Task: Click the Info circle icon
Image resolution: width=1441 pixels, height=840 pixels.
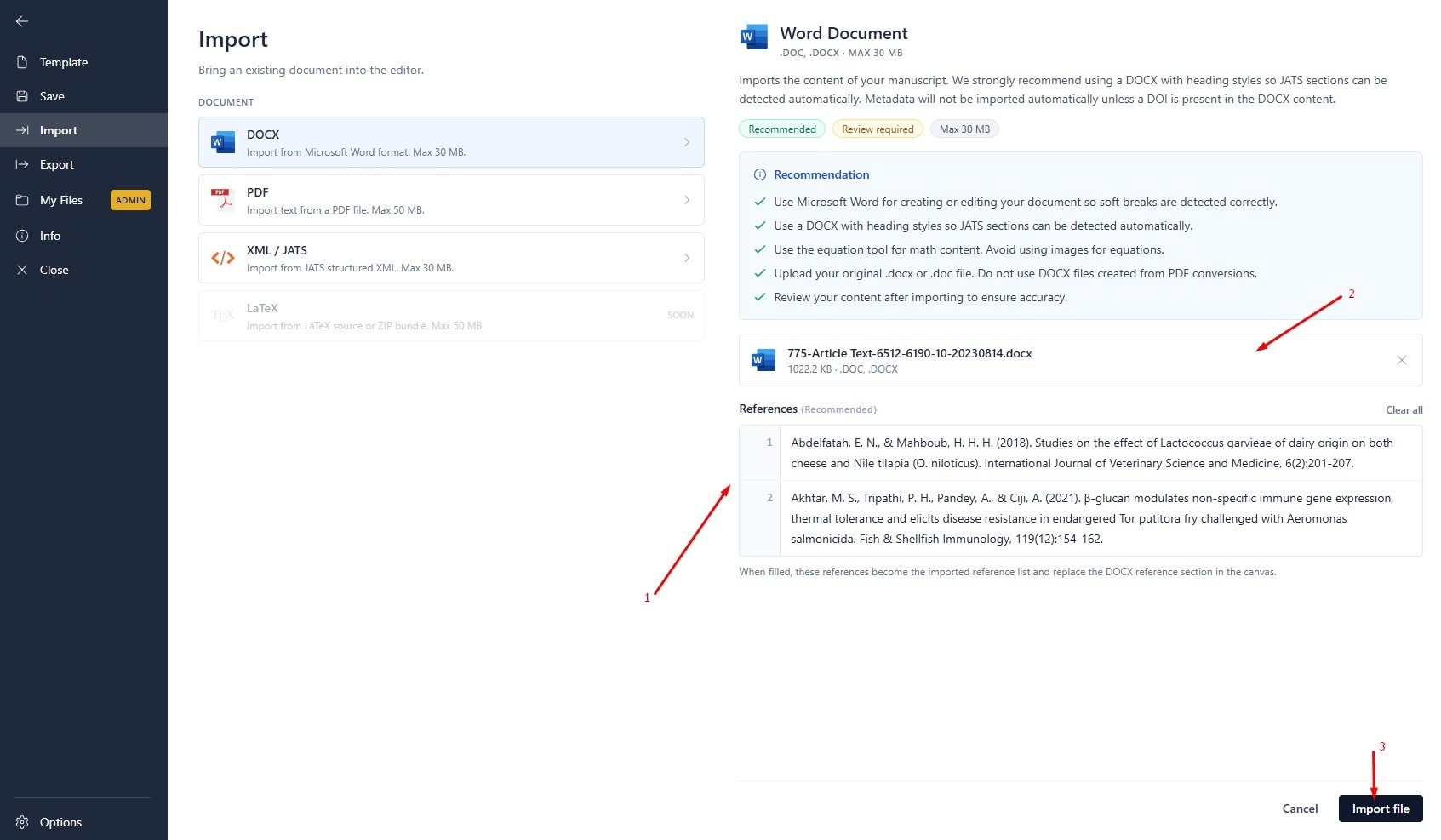Action: [x=22, y=236]
